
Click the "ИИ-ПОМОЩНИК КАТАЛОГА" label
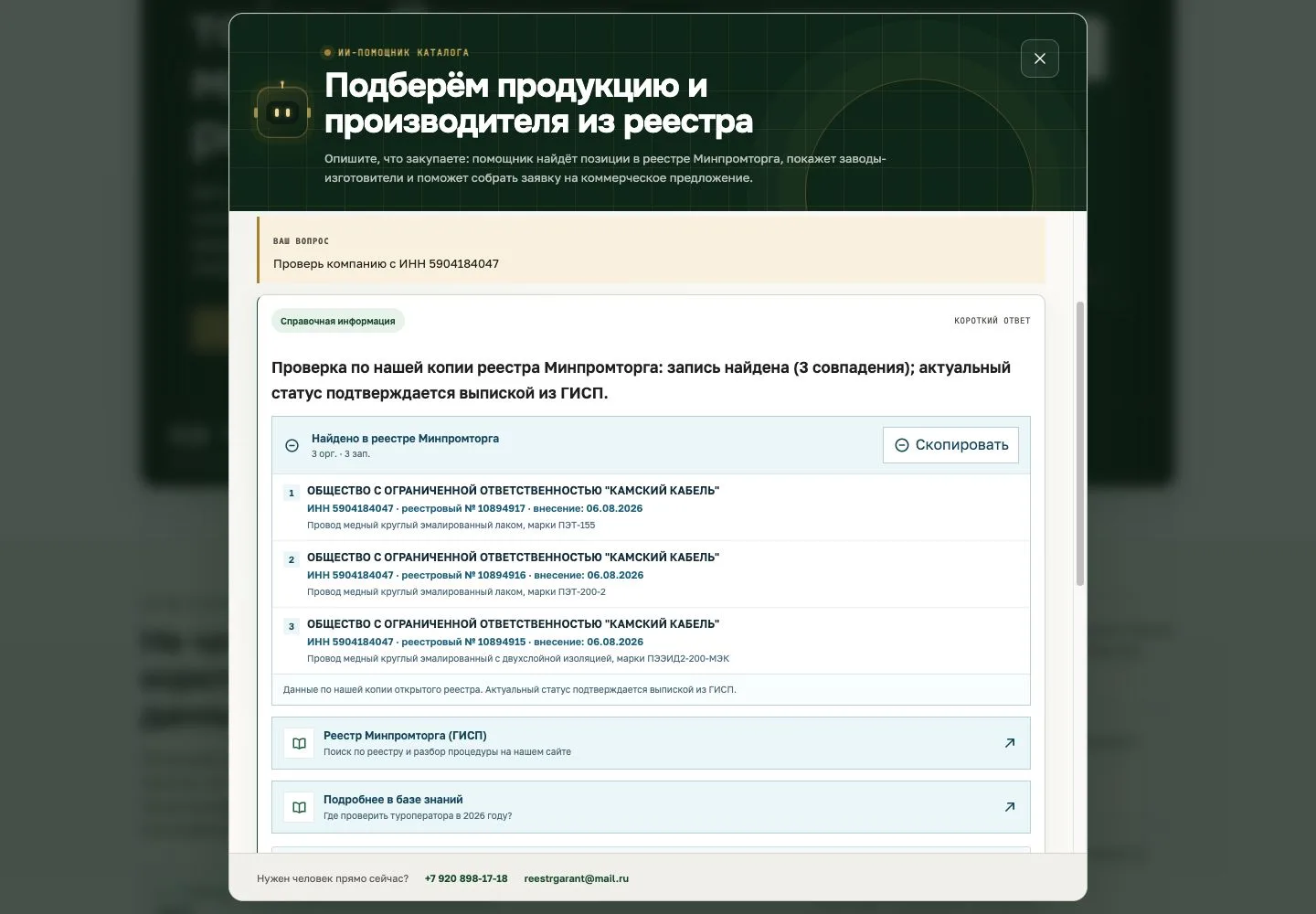pos(403,53)
